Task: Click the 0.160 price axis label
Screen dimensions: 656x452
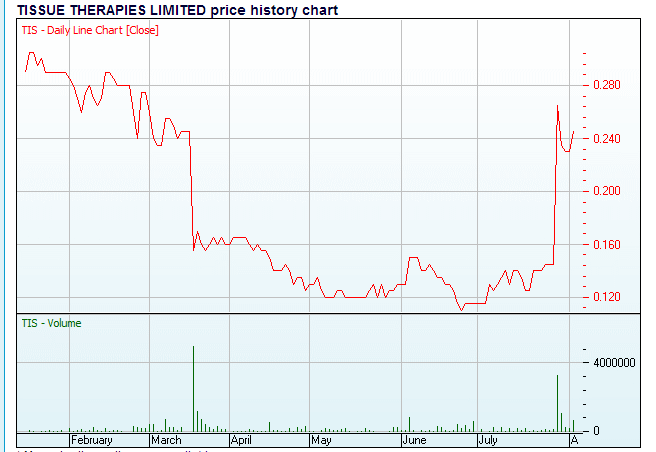Action: click(610, 244)
